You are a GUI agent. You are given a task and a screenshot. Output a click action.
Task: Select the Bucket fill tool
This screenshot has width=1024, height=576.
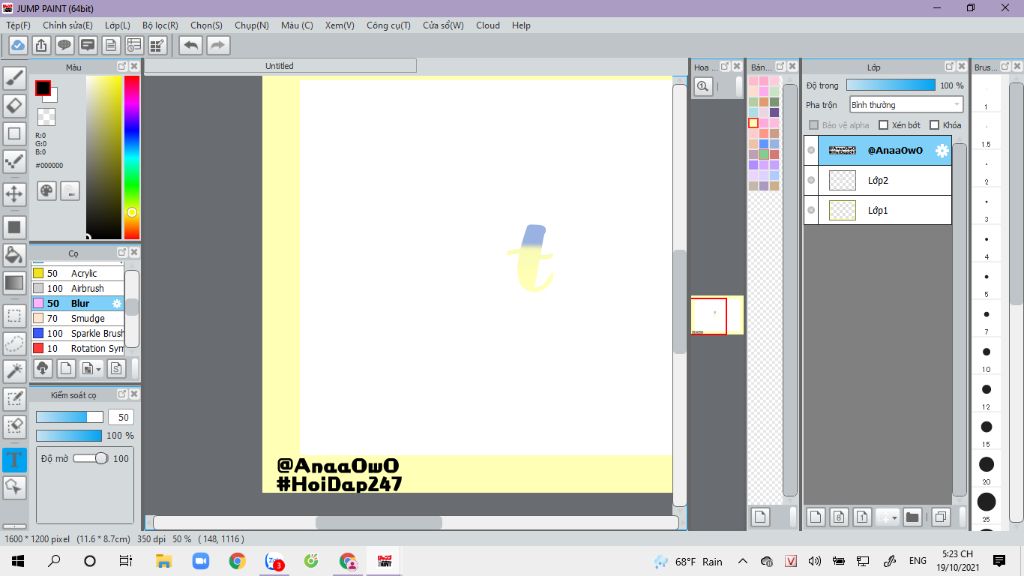pos(14,255)
